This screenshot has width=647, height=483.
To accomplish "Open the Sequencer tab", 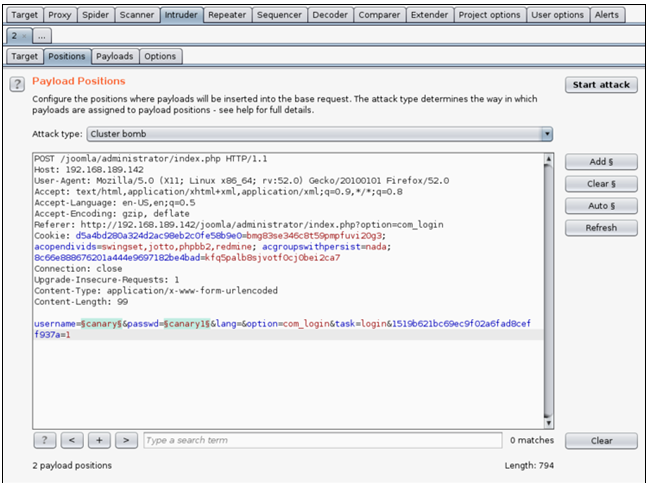I will pos(279,15).
